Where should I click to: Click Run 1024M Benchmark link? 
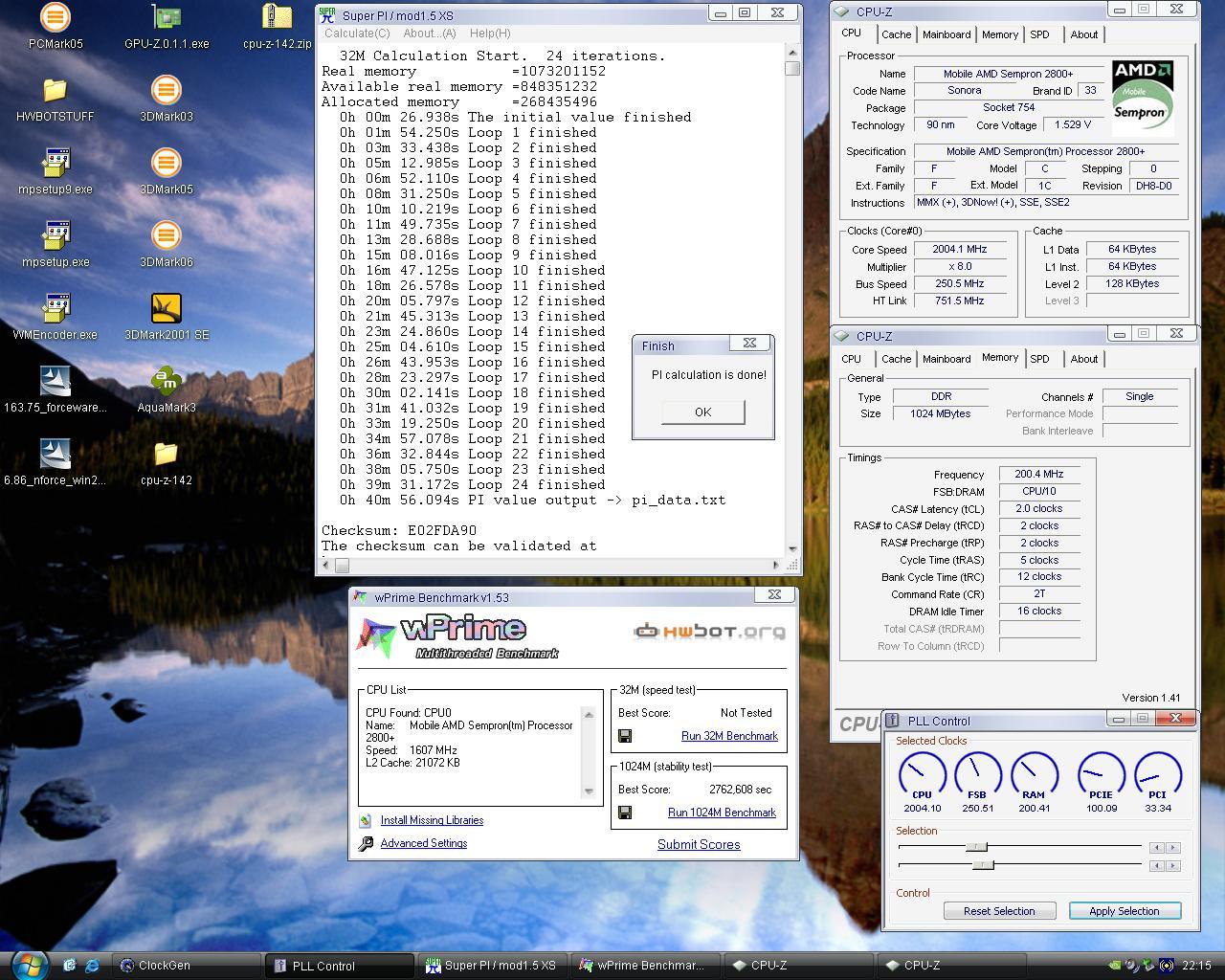[x=722, y=813]
